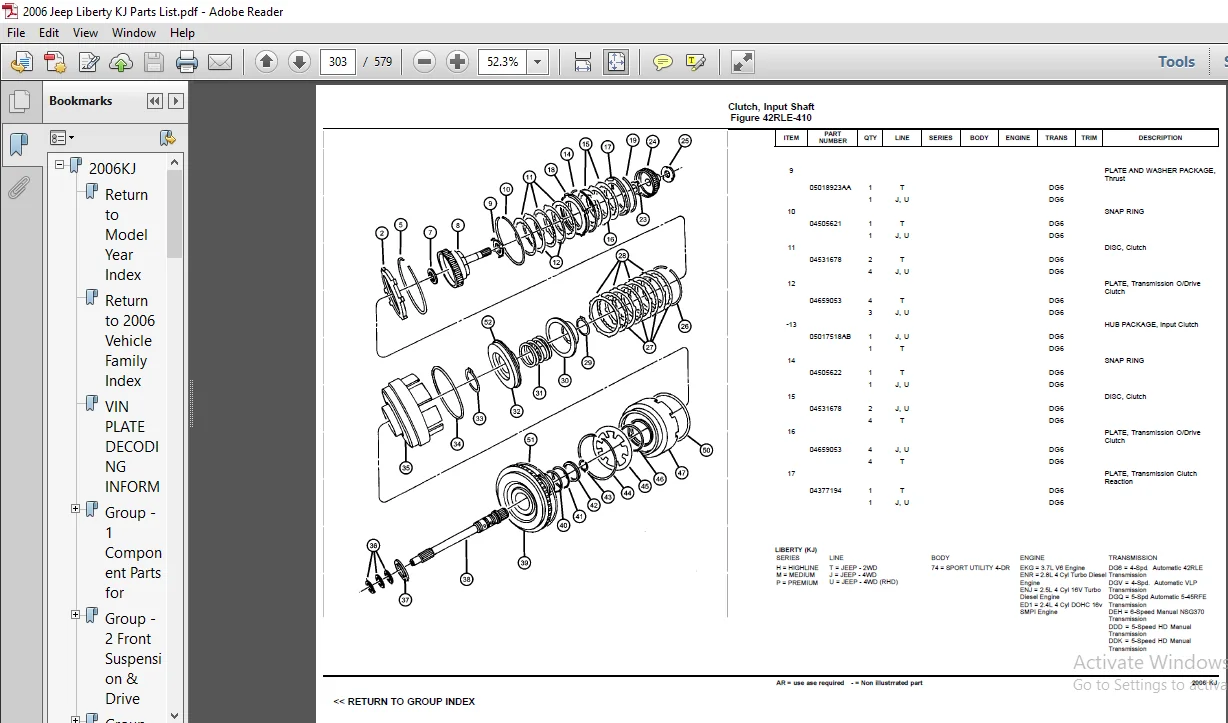Click part number 04377194 in table

point(825,490)
